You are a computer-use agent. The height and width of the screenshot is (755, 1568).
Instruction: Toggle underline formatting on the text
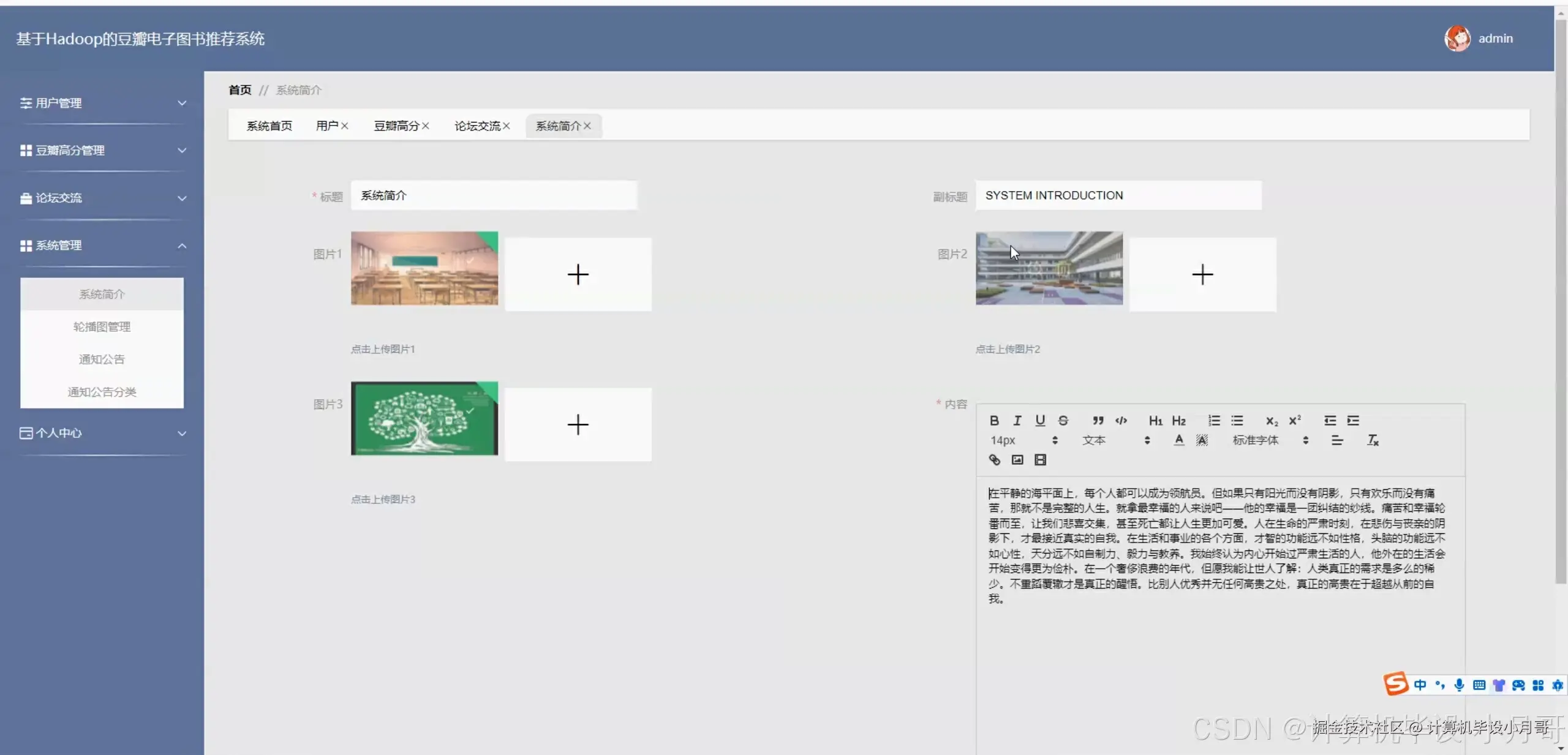(x=1039, y=421)
